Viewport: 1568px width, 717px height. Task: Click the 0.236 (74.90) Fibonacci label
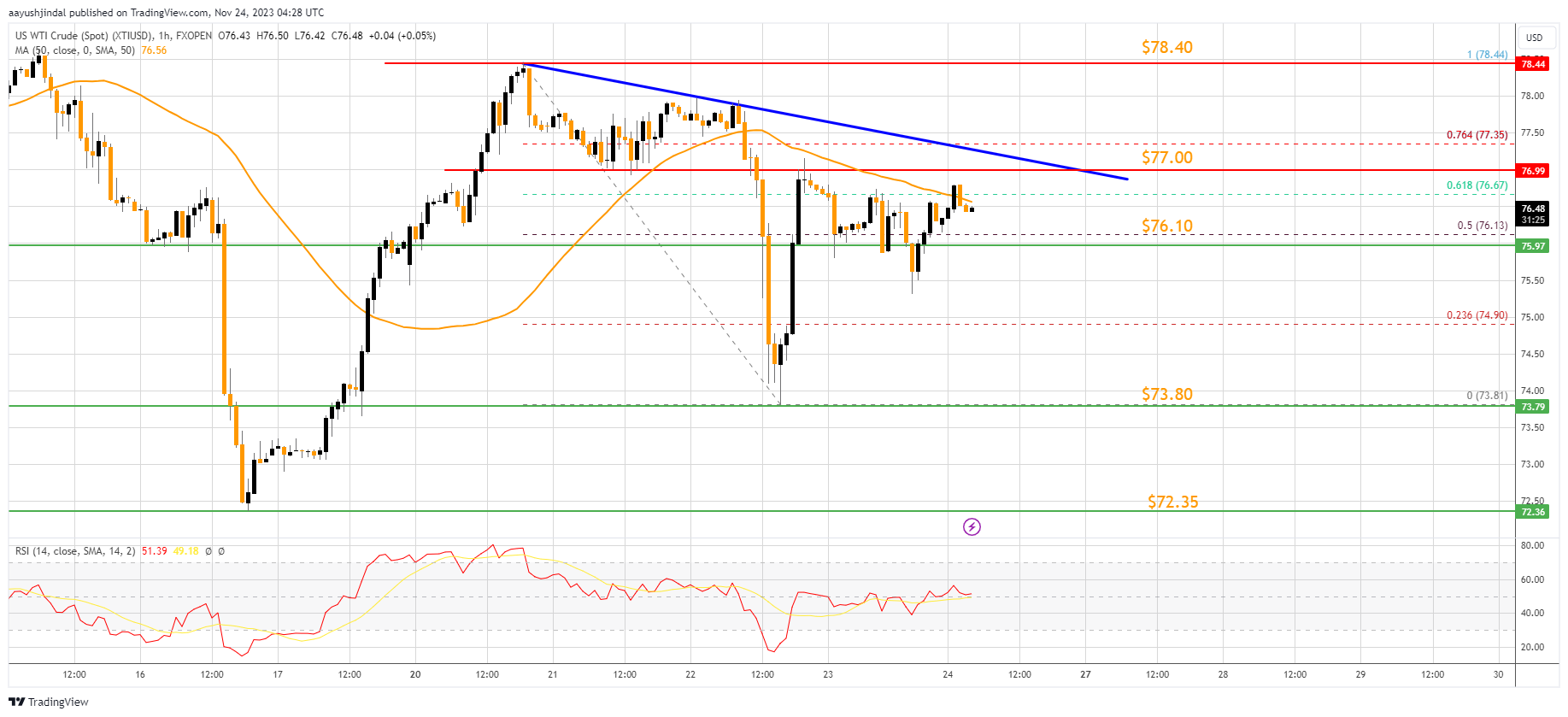click(1477, 315)
